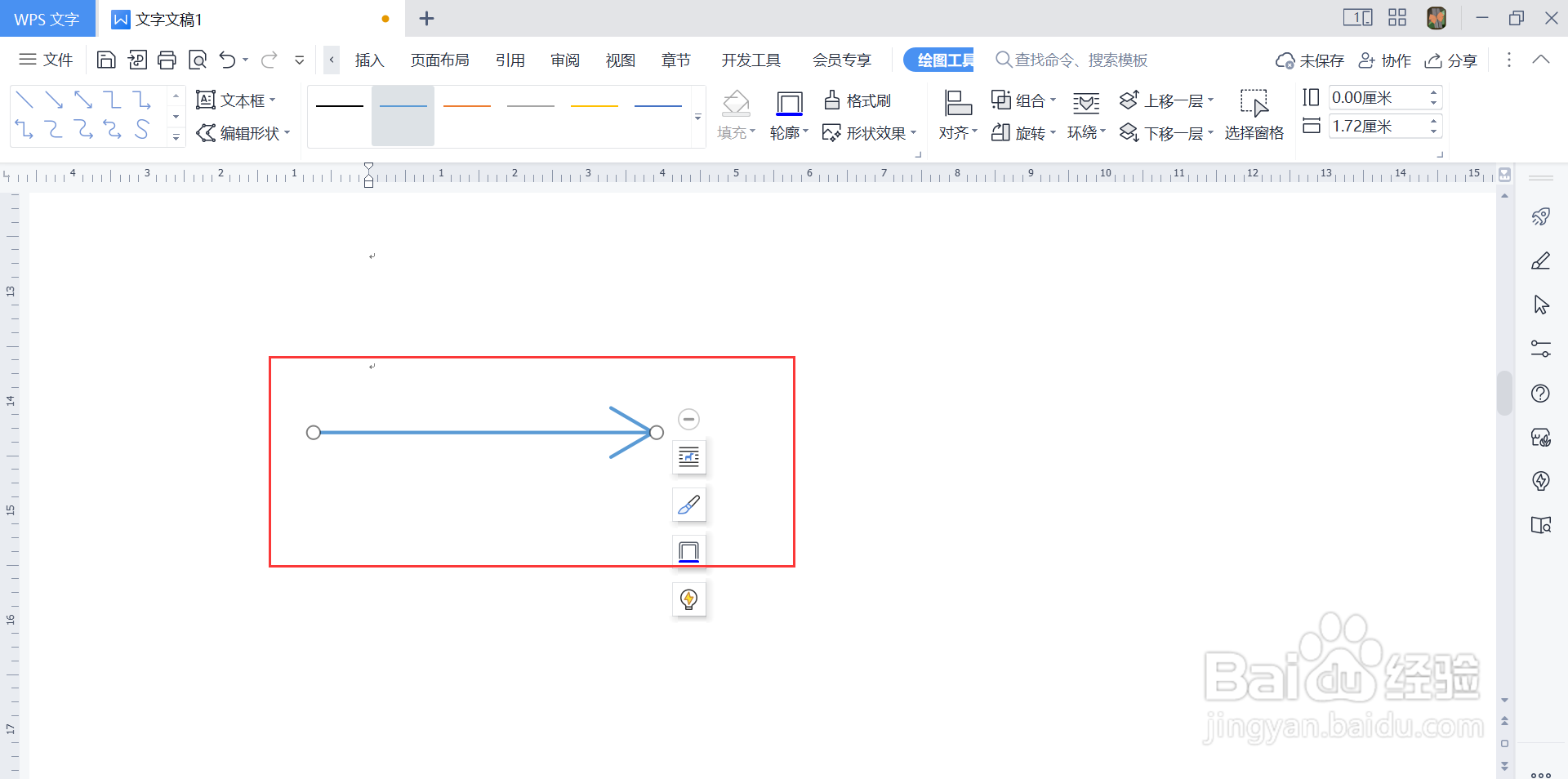Click the new tab plus button

point(426,18)
